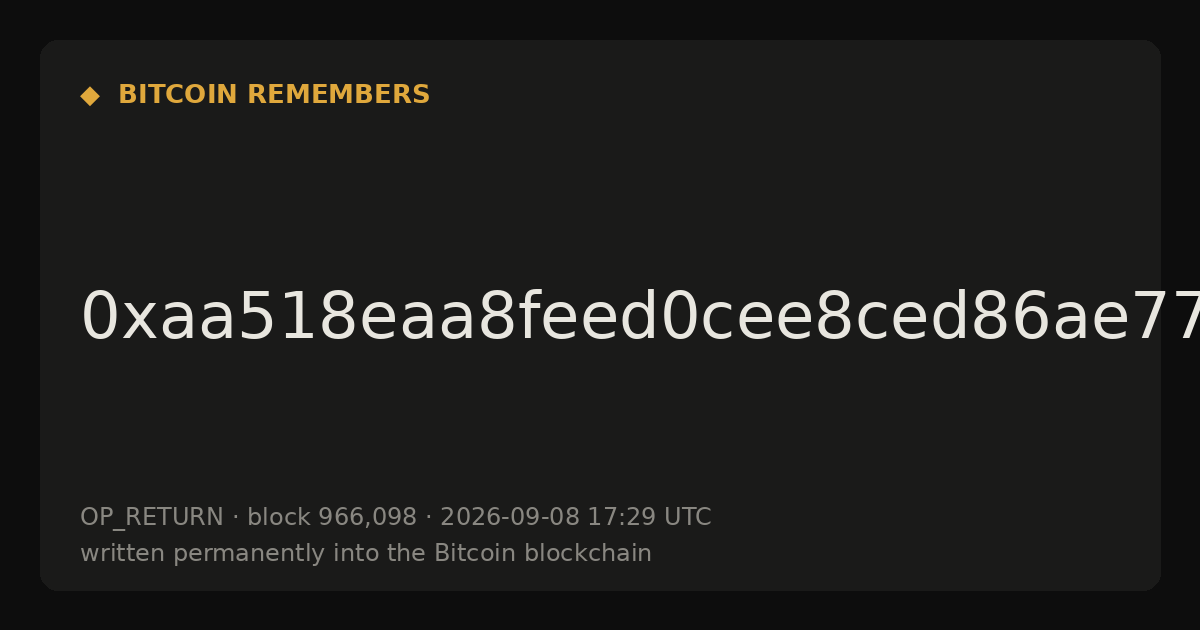Screen dimensions: 1200x630
Task: Click the OP_RETURN label
Action: click(152, 518)
